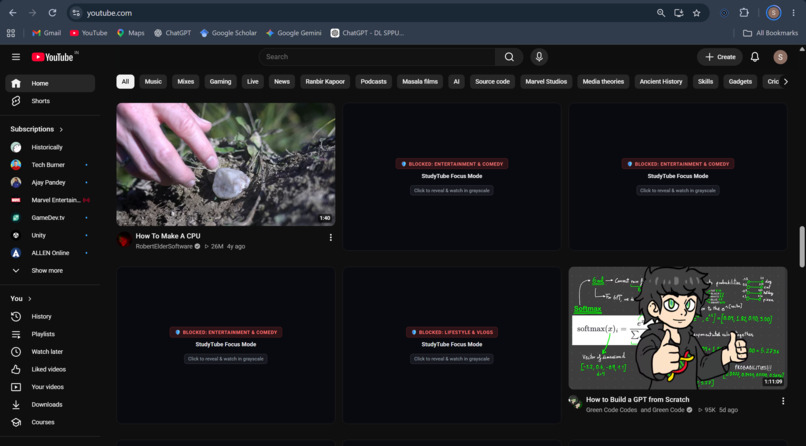Open Shorts from the sidebar
The width and height of the screenshot is (806, 446).
pos(50,101)
